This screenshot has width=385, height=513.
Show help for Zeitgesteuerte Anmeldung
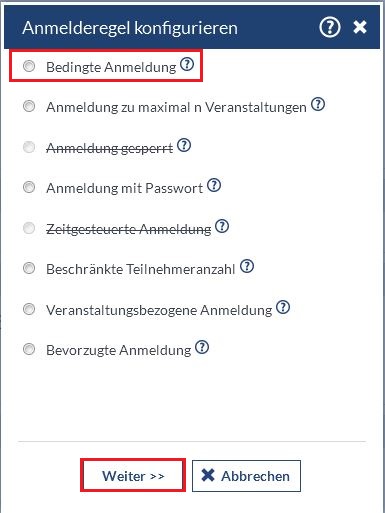point(222,226)
